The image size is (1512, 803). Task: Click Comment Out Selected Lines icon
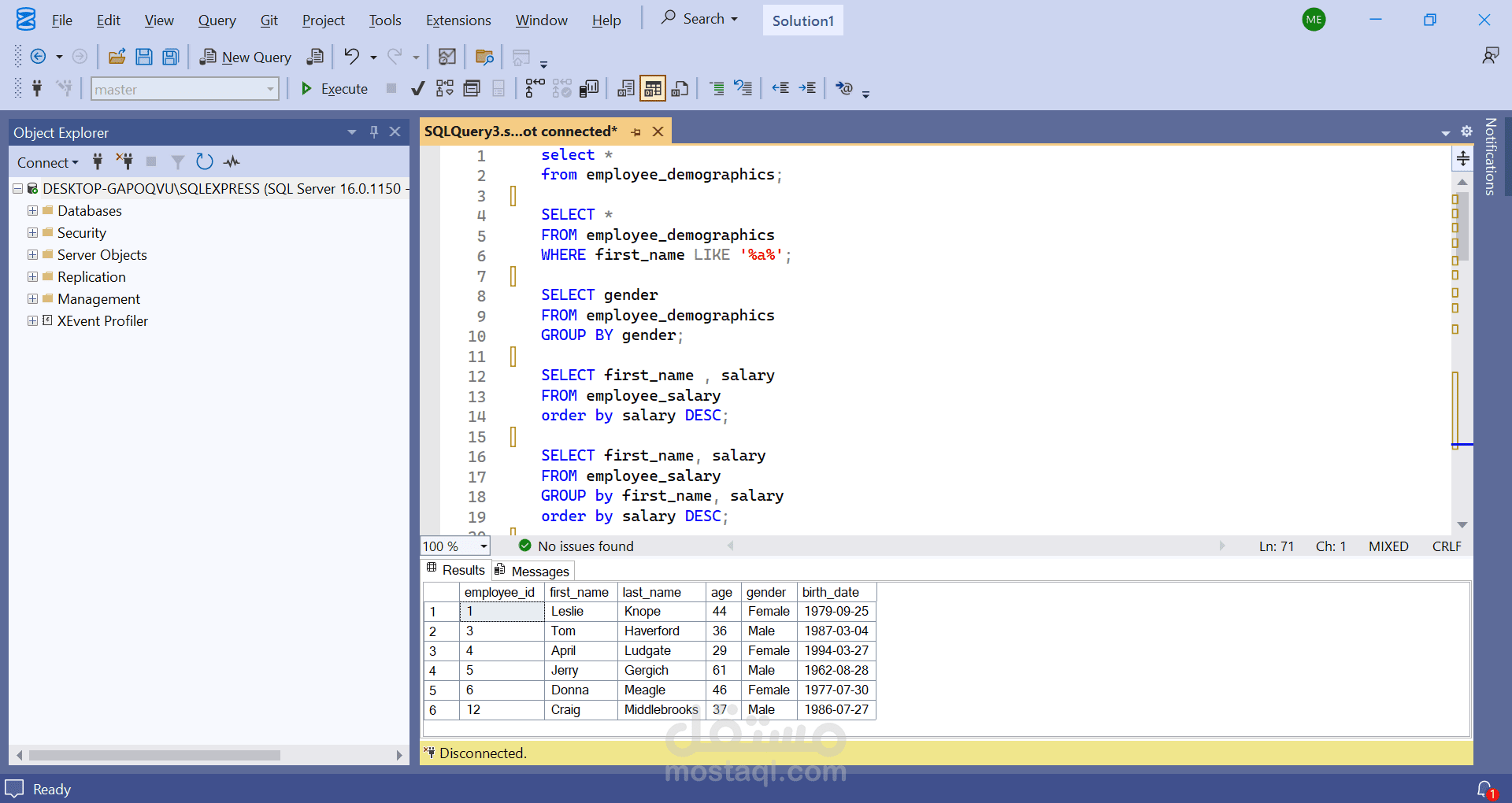coord(717,88)
